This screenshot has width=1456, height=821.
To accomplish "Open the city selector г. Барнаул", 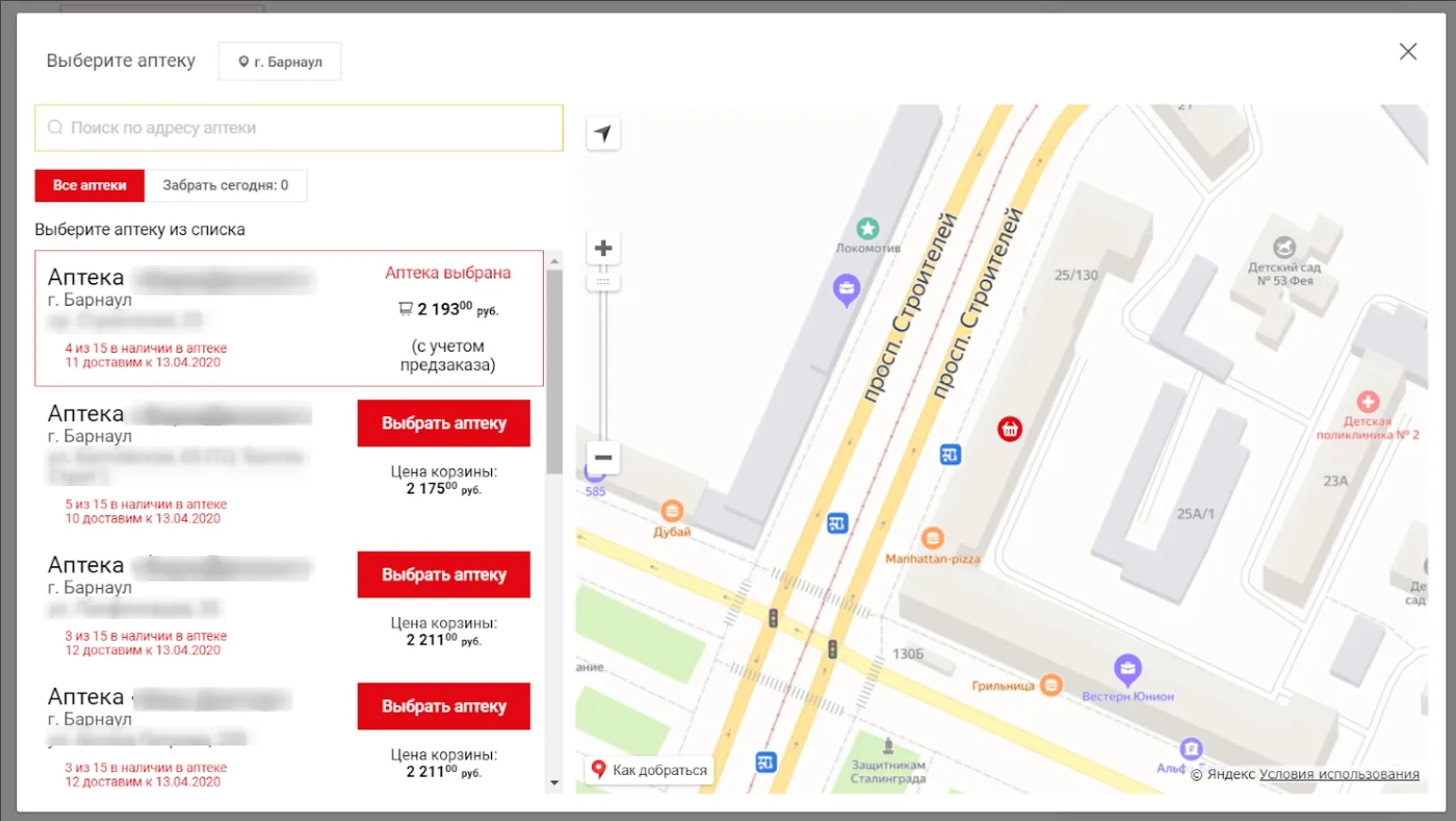I will coord(279,62).
